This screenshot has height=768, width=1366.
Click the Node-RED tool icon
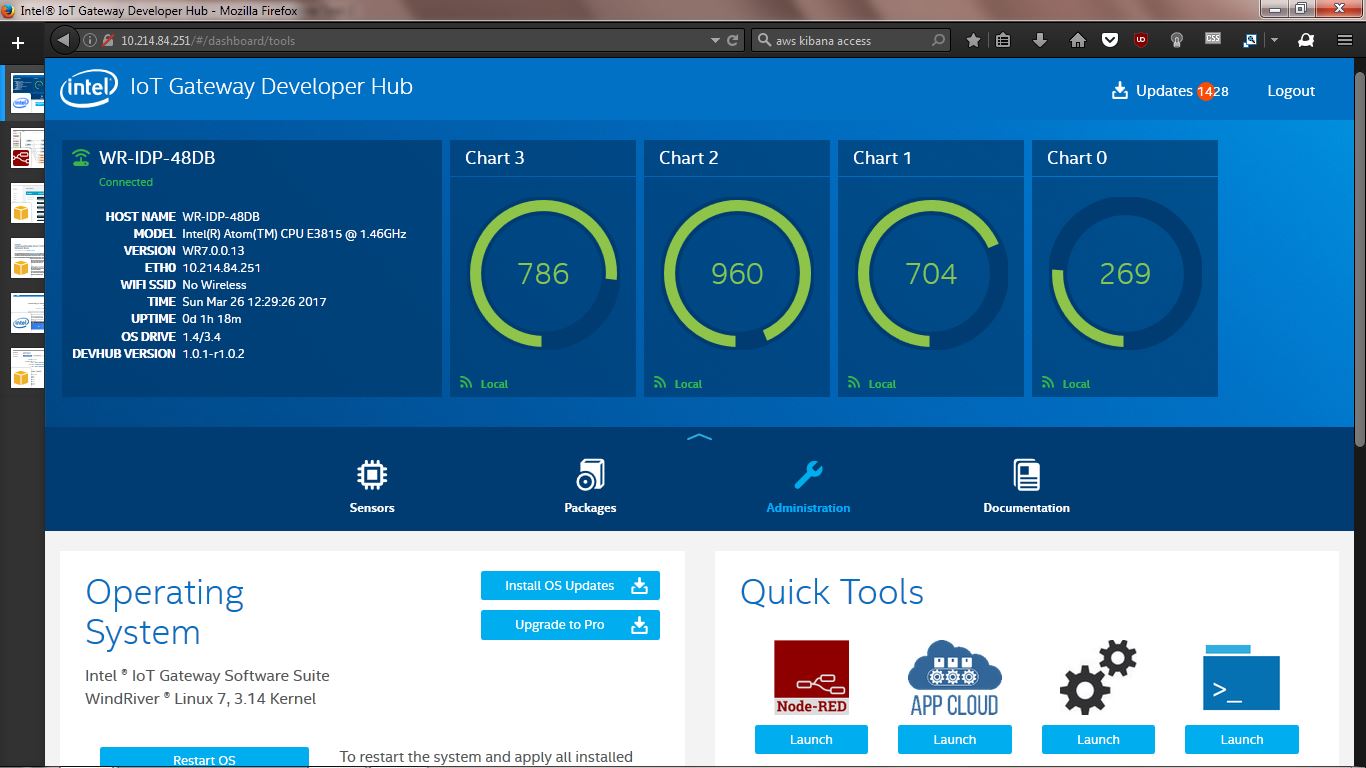pos(811,678)
